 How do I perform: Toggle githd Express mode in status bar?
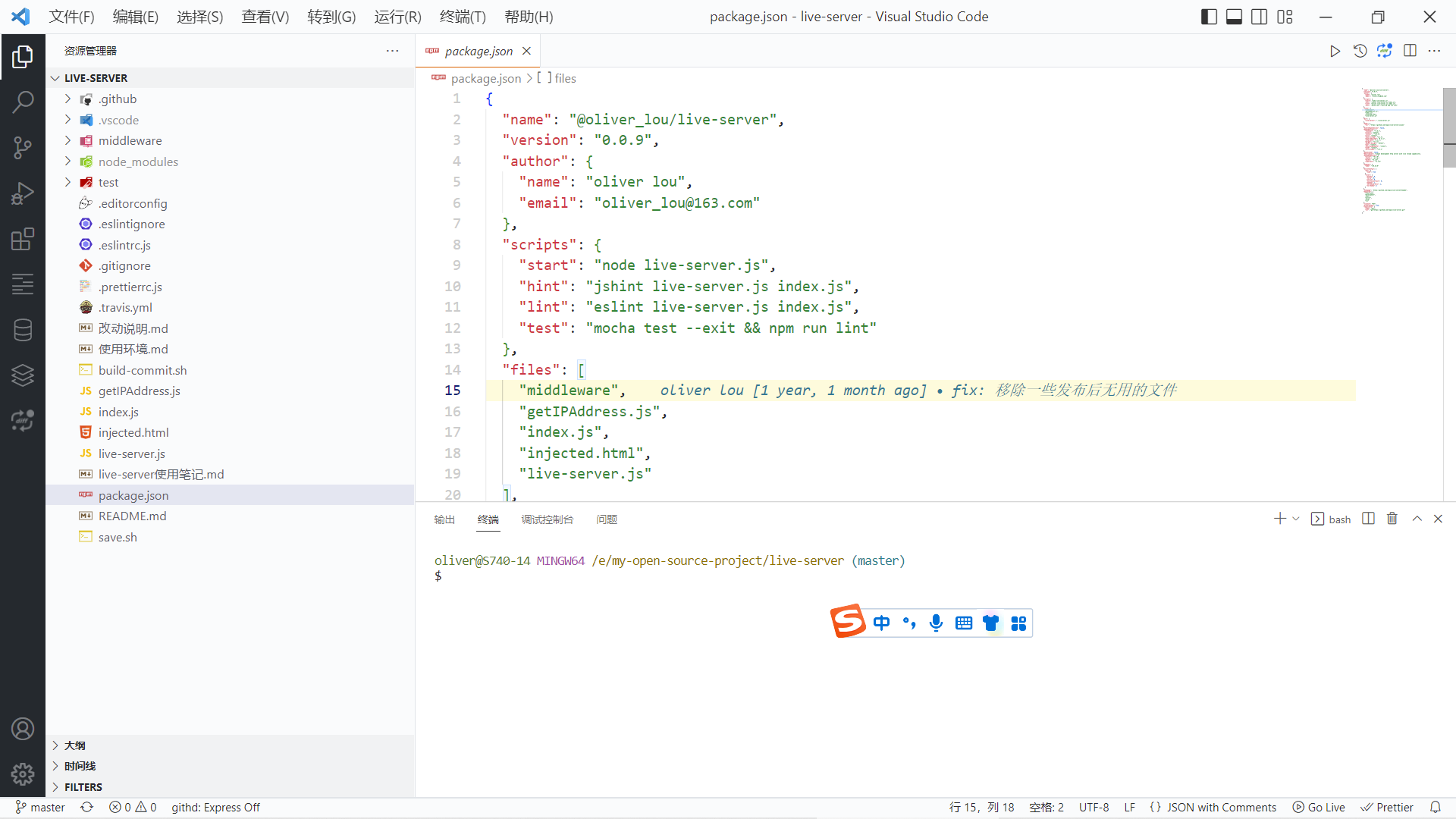(215, 808)
